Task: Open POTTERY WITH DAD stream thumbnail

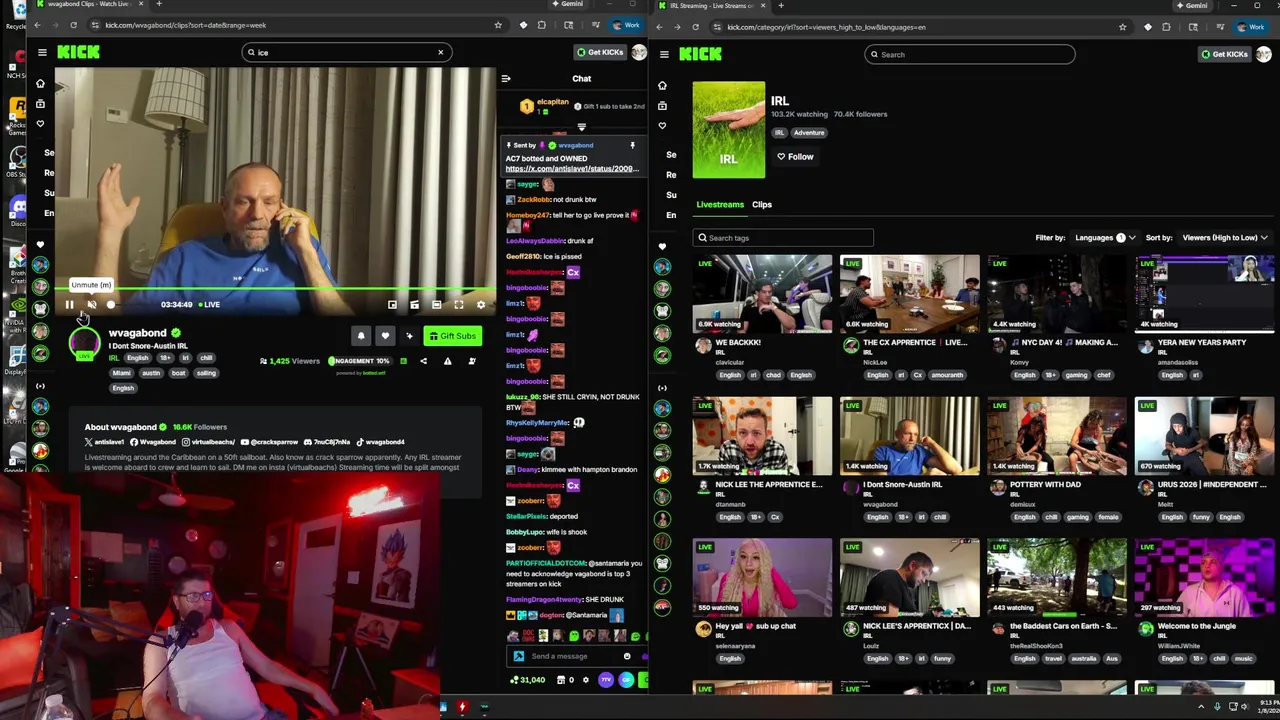Action: tap(1057, 435)
